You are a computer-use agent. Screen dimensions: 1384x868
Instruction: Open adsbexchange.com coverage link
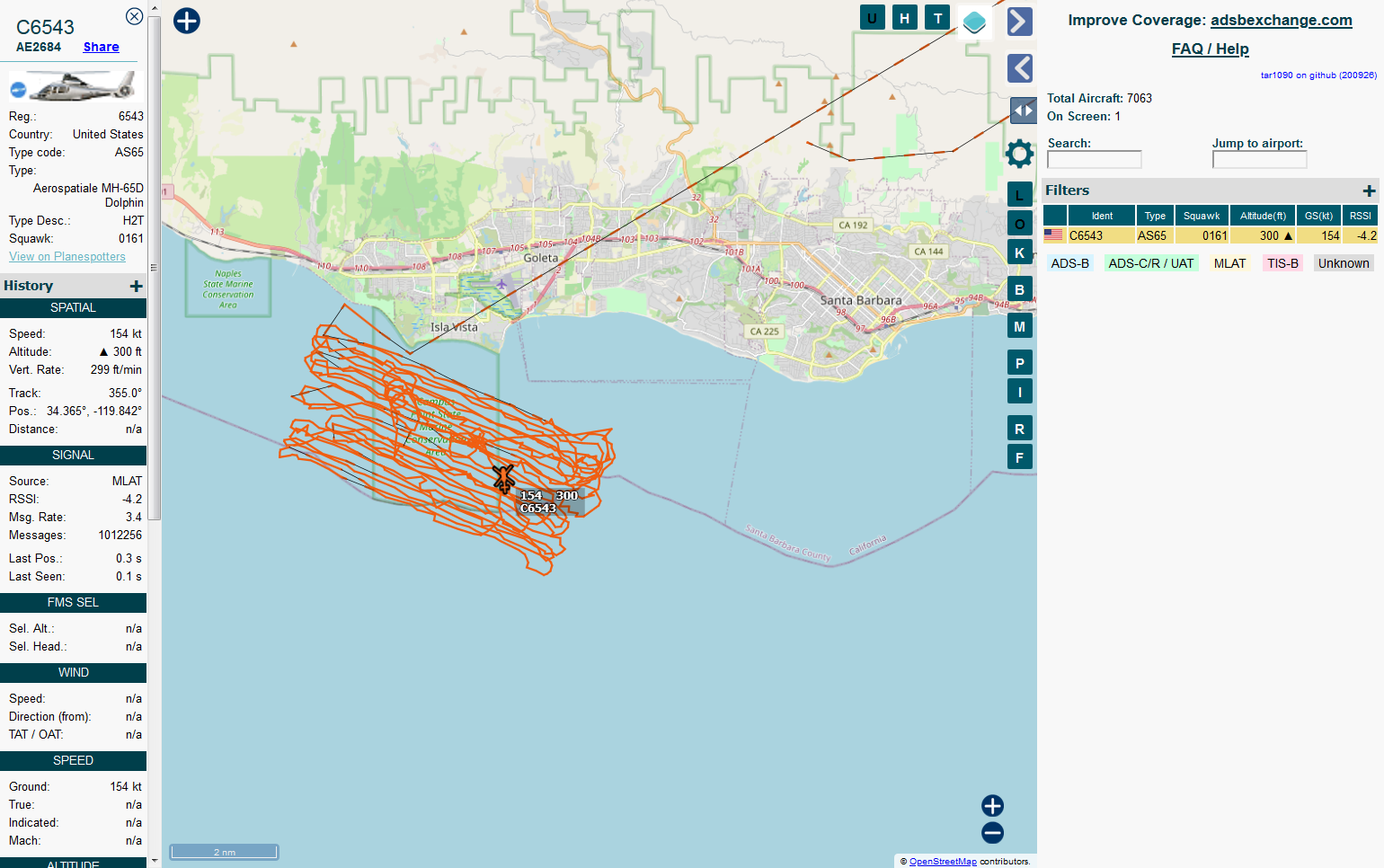click(1281, 20)
